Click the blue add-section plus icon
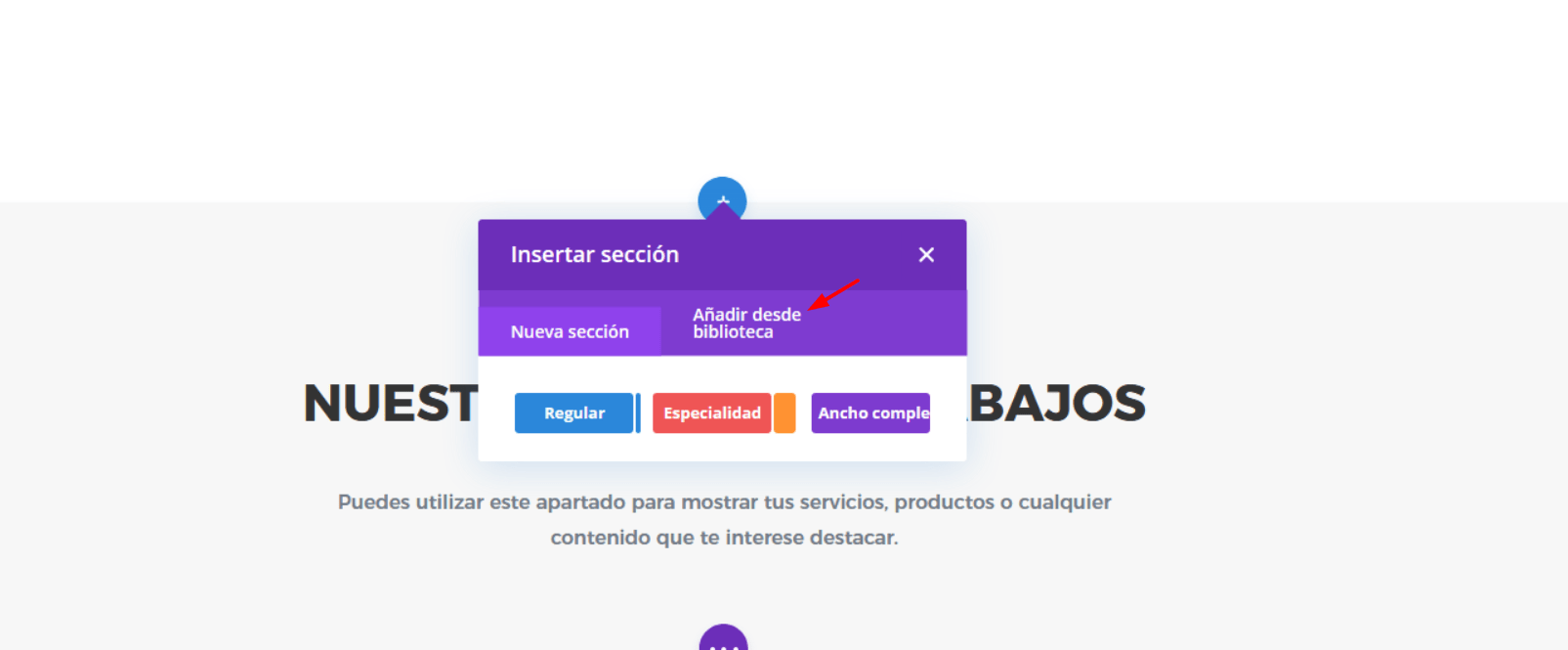This screenshot has width=1568, height=650. click(x=723, y=198)
